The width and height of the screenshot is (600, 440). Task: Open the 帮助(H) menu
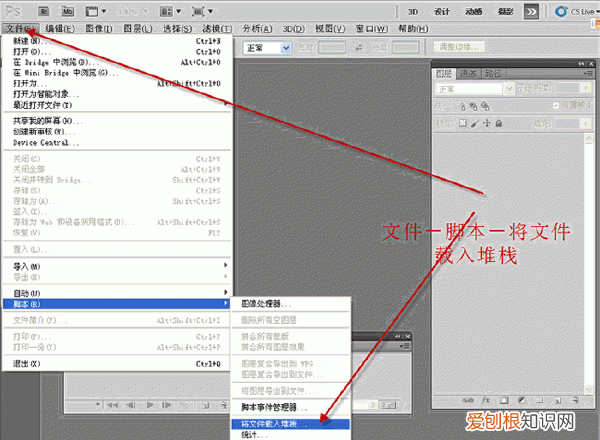(413, 29)
